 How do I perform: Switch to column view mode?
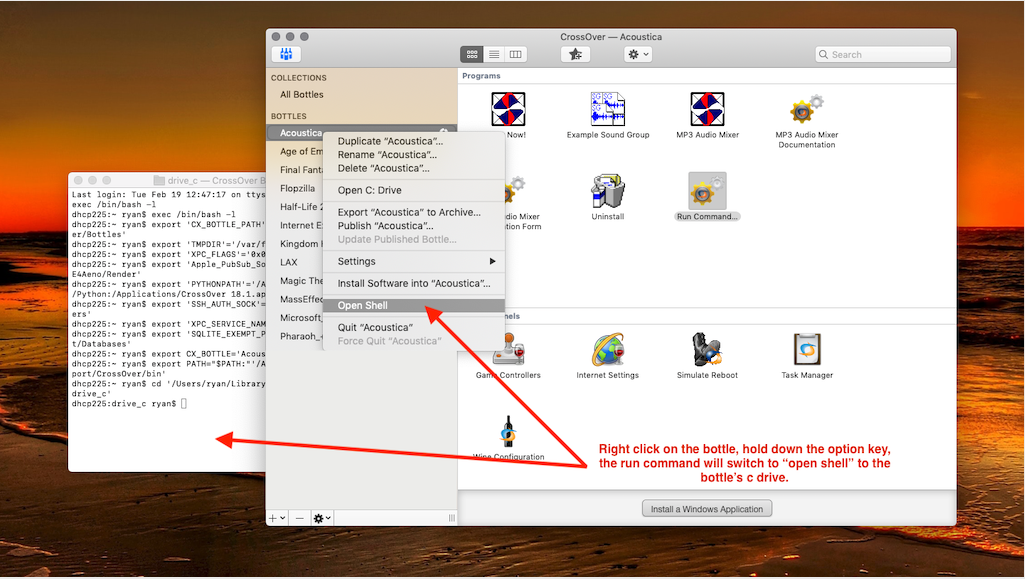[x=516, y=54]
